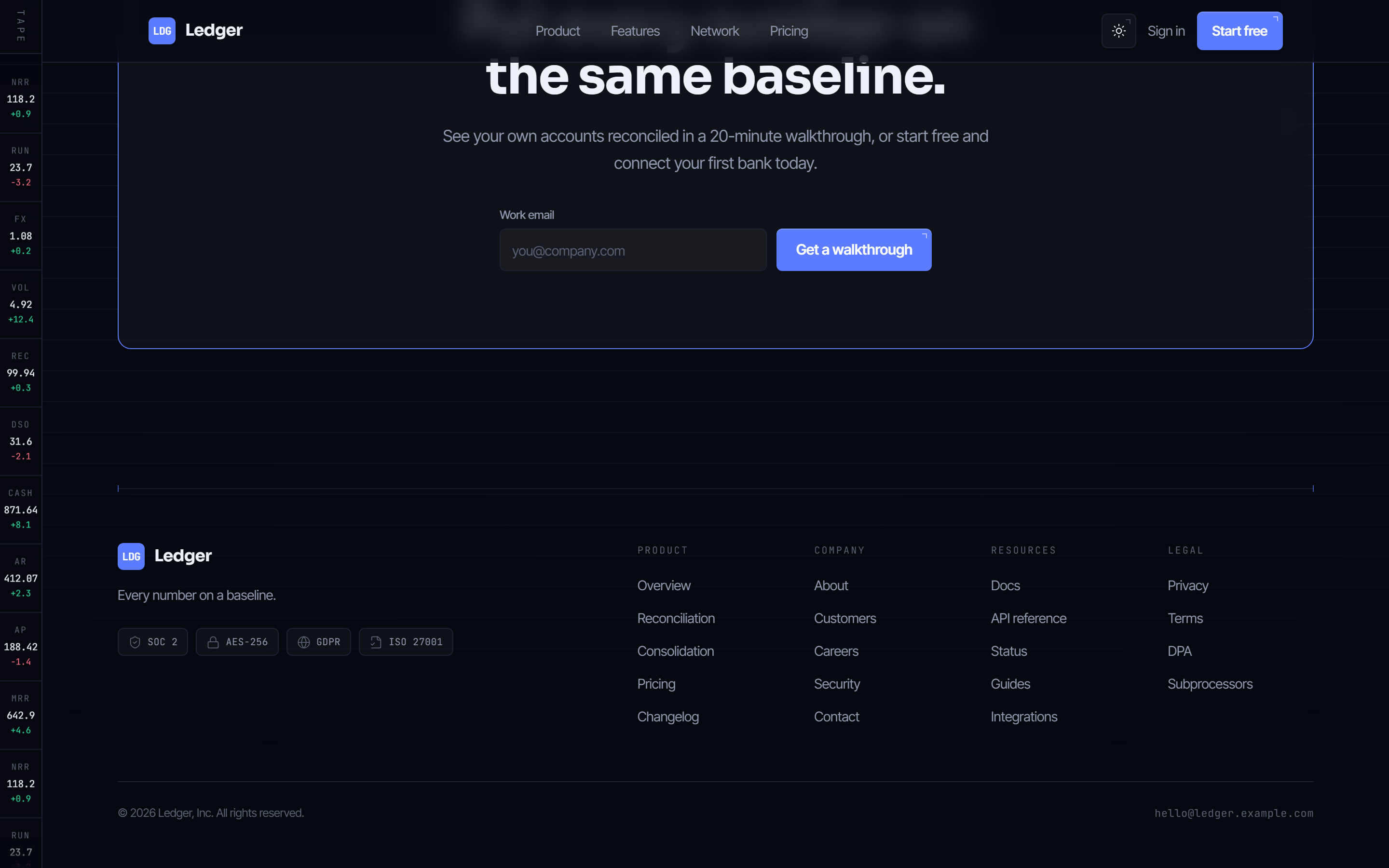Open the Security footer link
The height and width of the screenshot is (868, 1389).
[x=836, y=684]
